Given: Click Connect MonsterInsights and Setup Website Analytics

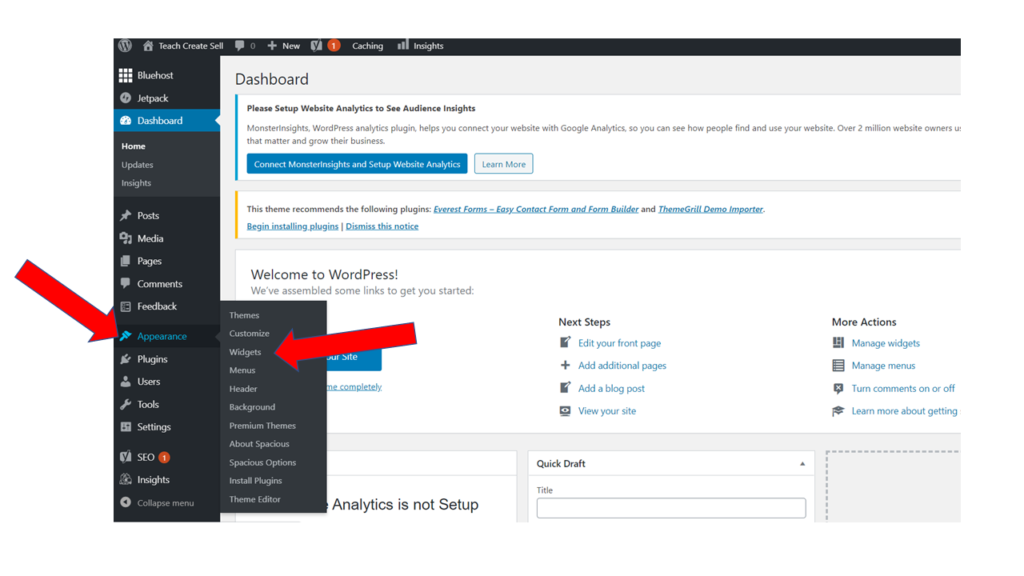Looking at the screenshot, I should (x=357, y=164).
